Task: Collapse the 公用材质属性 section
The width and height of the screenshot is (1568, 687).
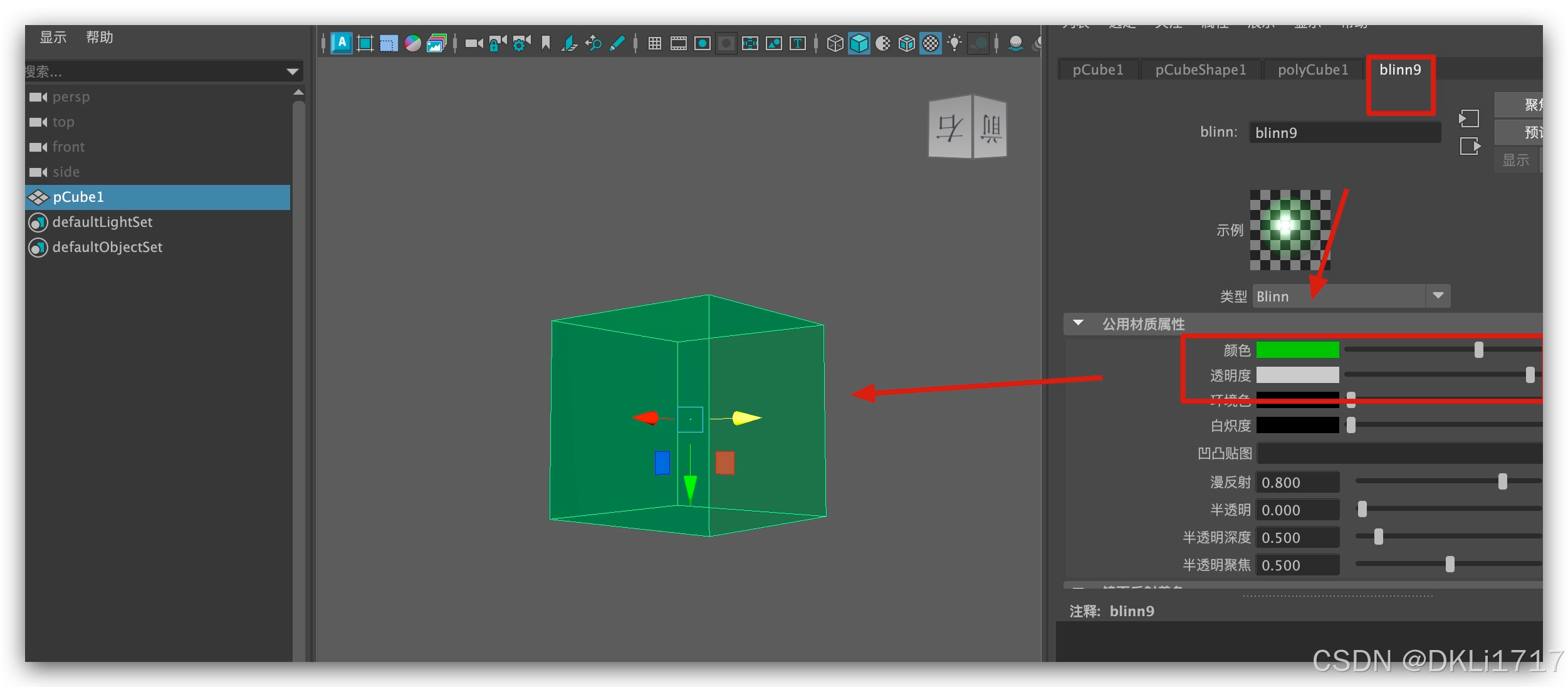Action: [x=1078, y=323]
